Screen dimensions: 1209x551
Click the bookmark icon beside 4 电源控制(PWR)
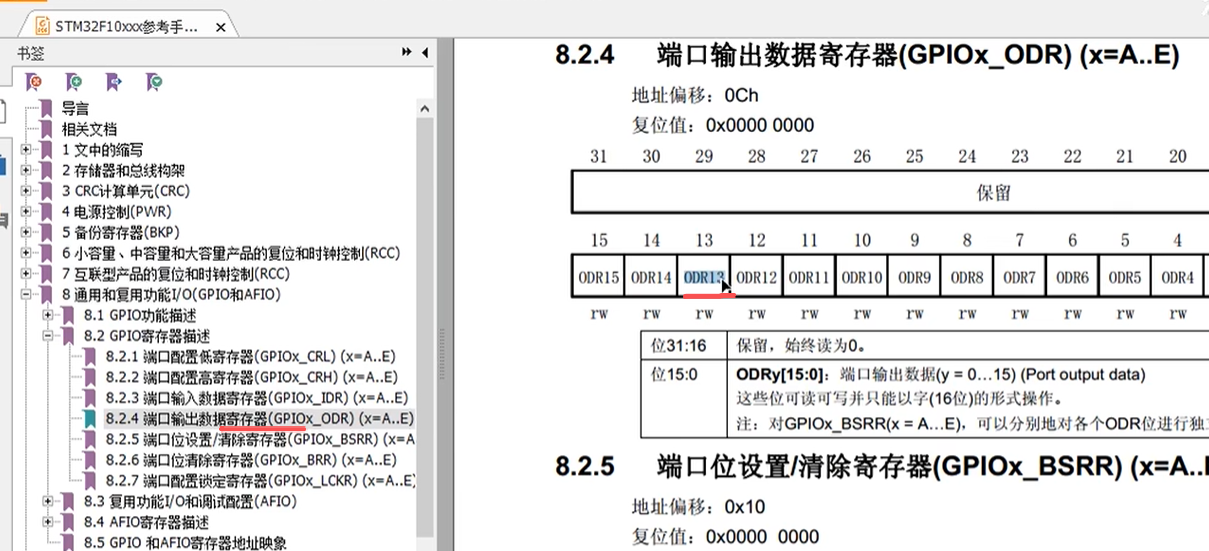tap(45, 212)
